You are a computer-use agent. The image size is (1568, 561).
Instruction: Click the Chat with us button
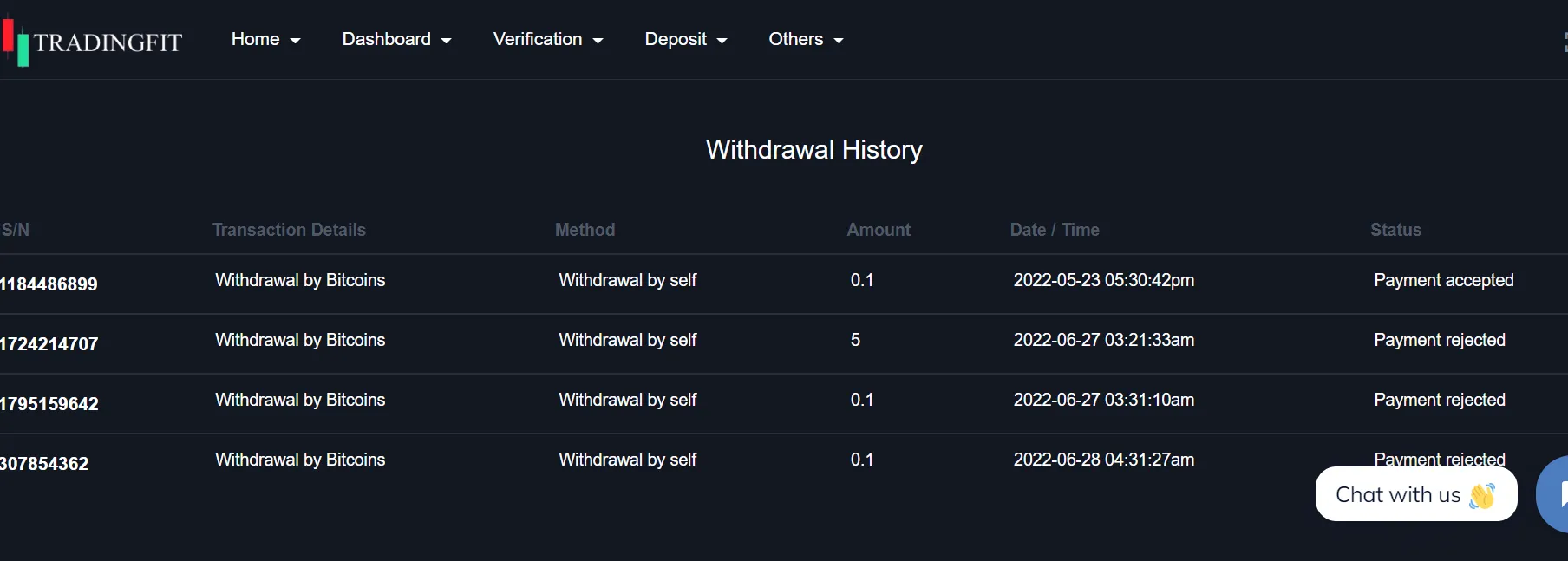point(1416,494)
